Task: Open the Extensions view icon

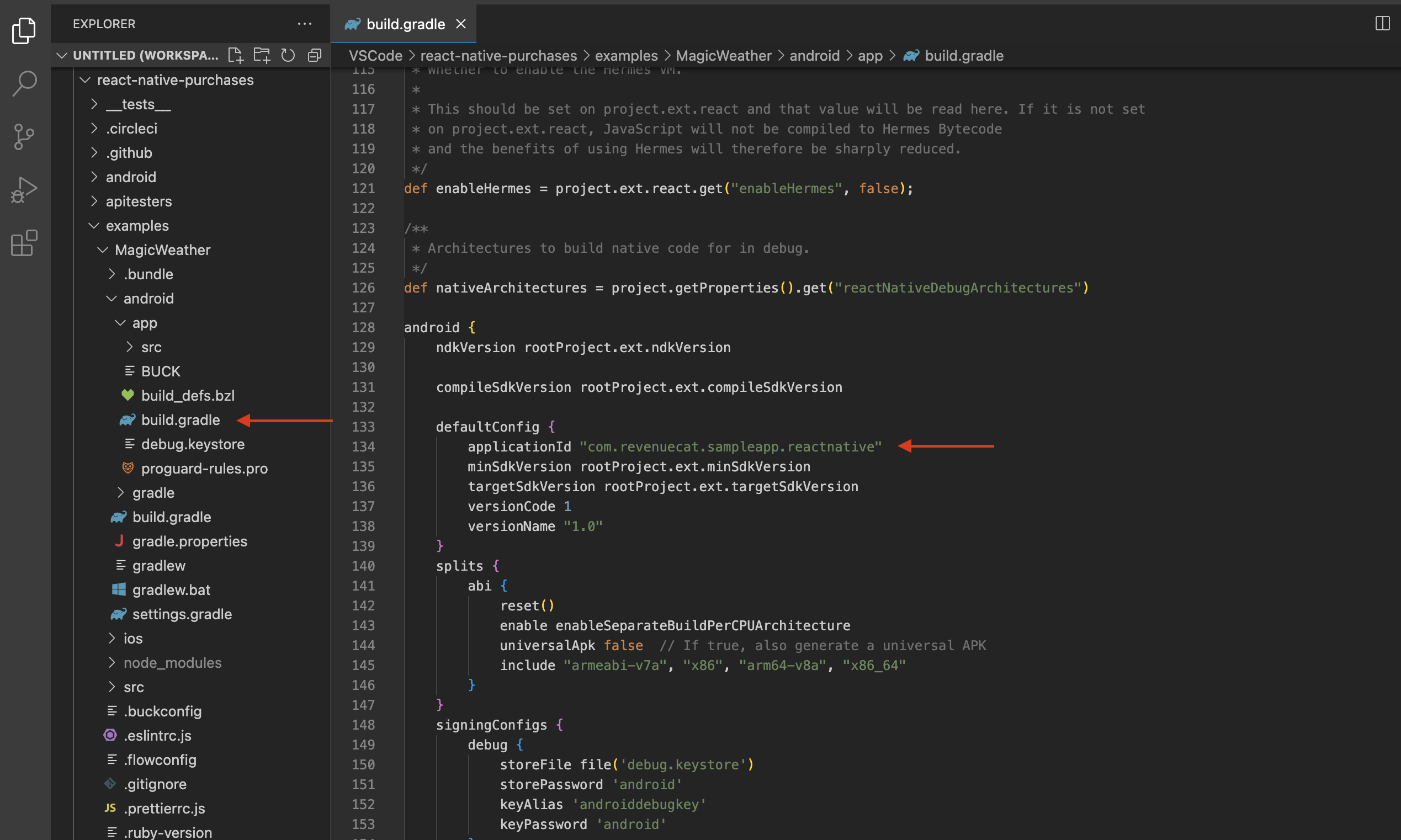Action: (x=24, y=243)
